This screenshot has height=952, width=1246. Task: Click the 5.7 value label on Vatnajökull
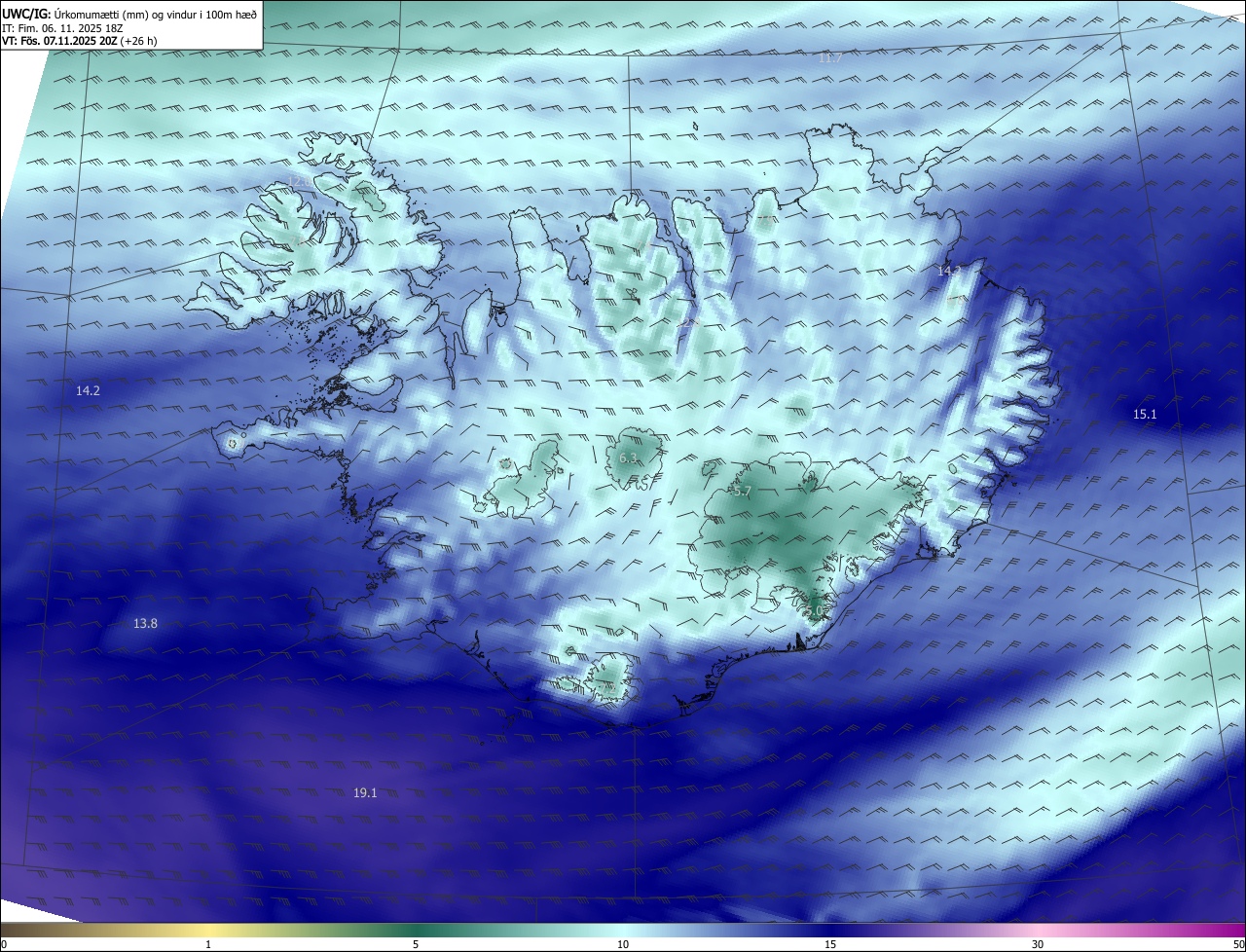742,492
